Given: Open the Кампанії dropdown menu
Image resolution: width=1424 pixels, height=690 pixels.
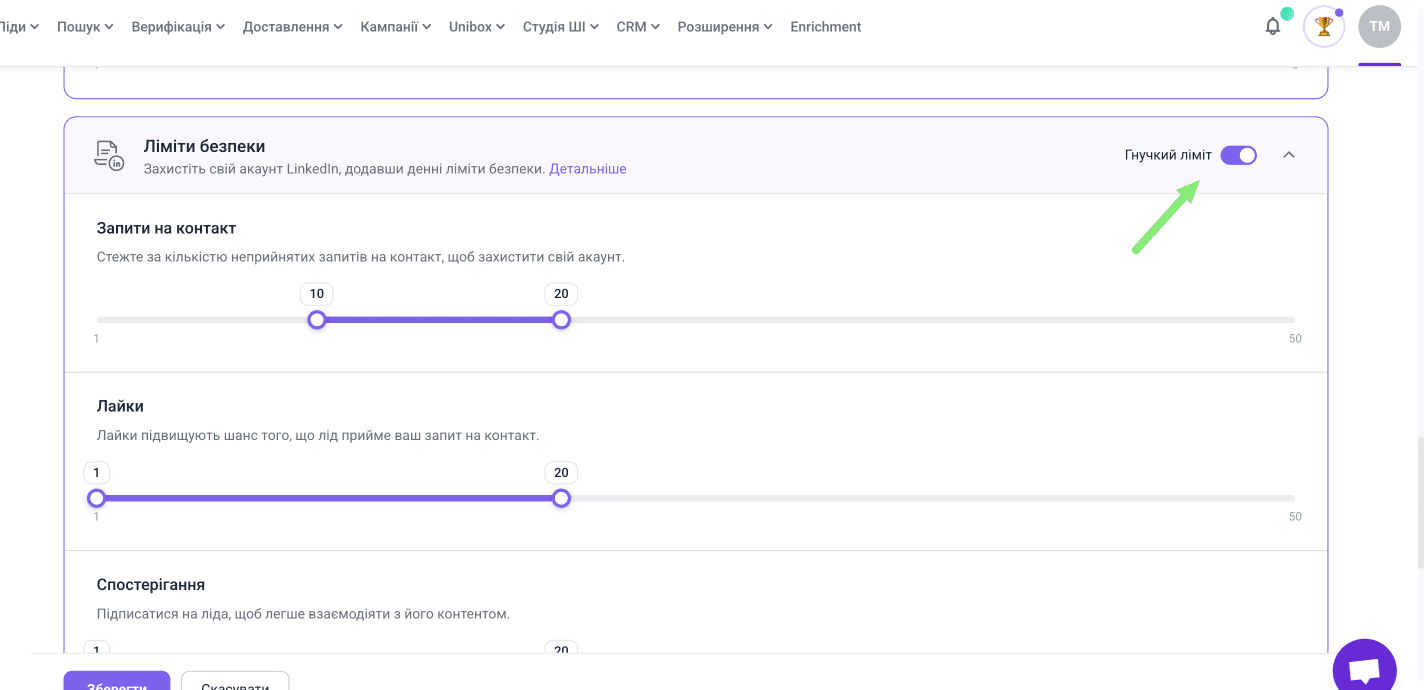Looking at the screenshot, I should click(395, 27).
